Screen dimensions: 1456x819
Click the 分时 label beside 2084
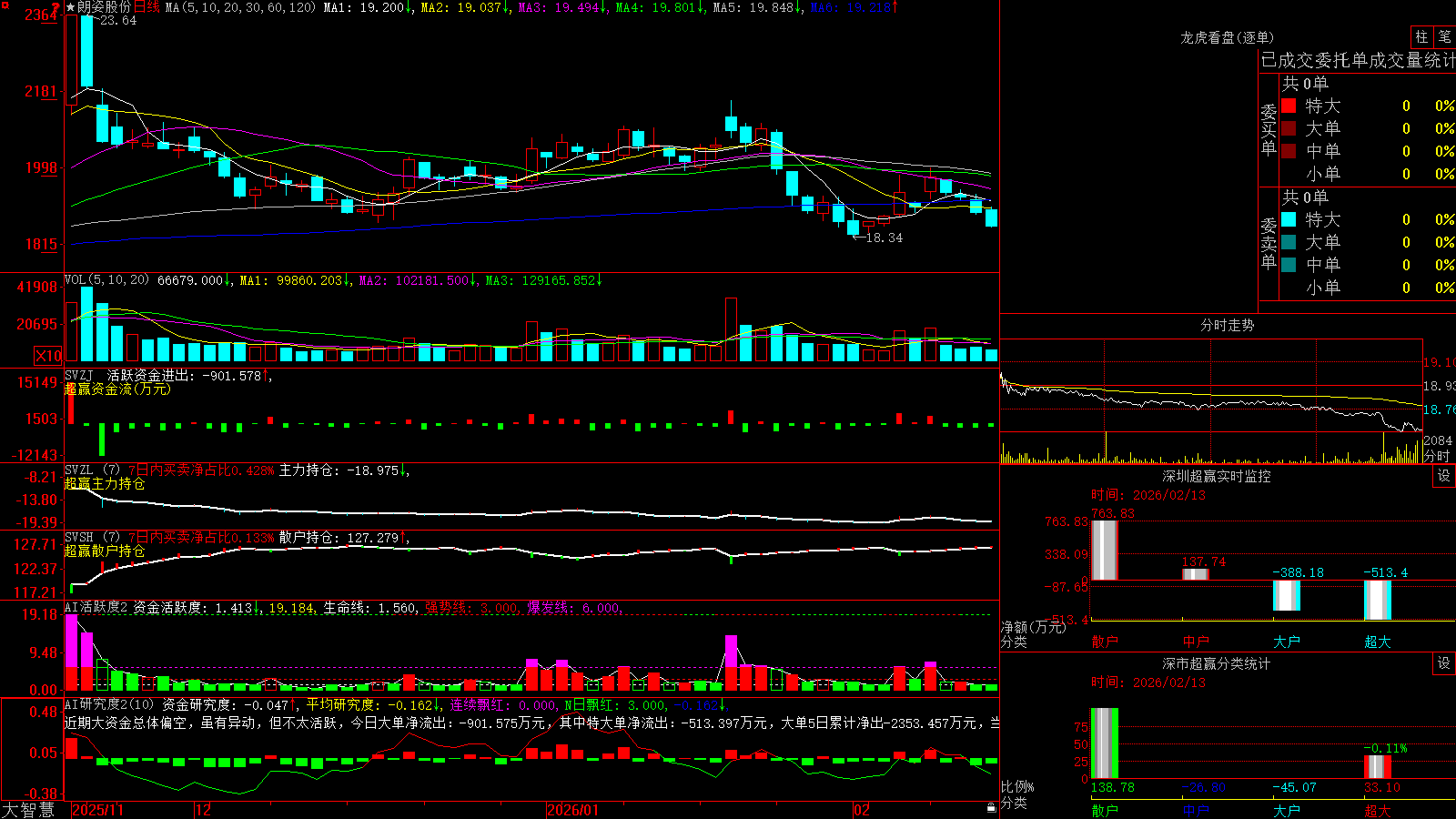click(1438, 455)
